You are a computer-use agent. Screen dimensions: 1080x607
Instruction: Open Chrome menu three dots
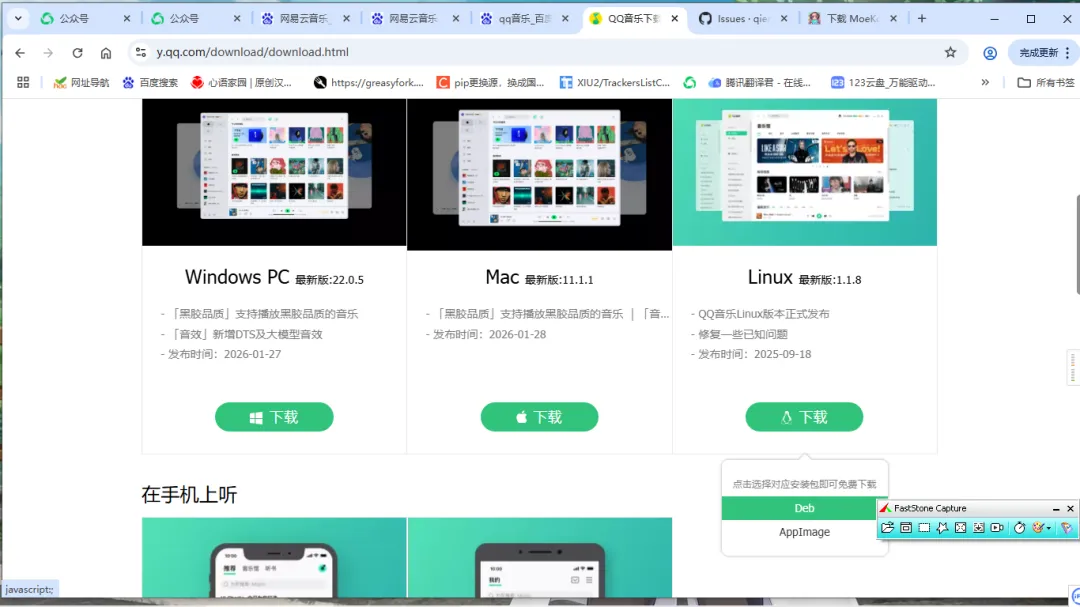[1068, 52]
